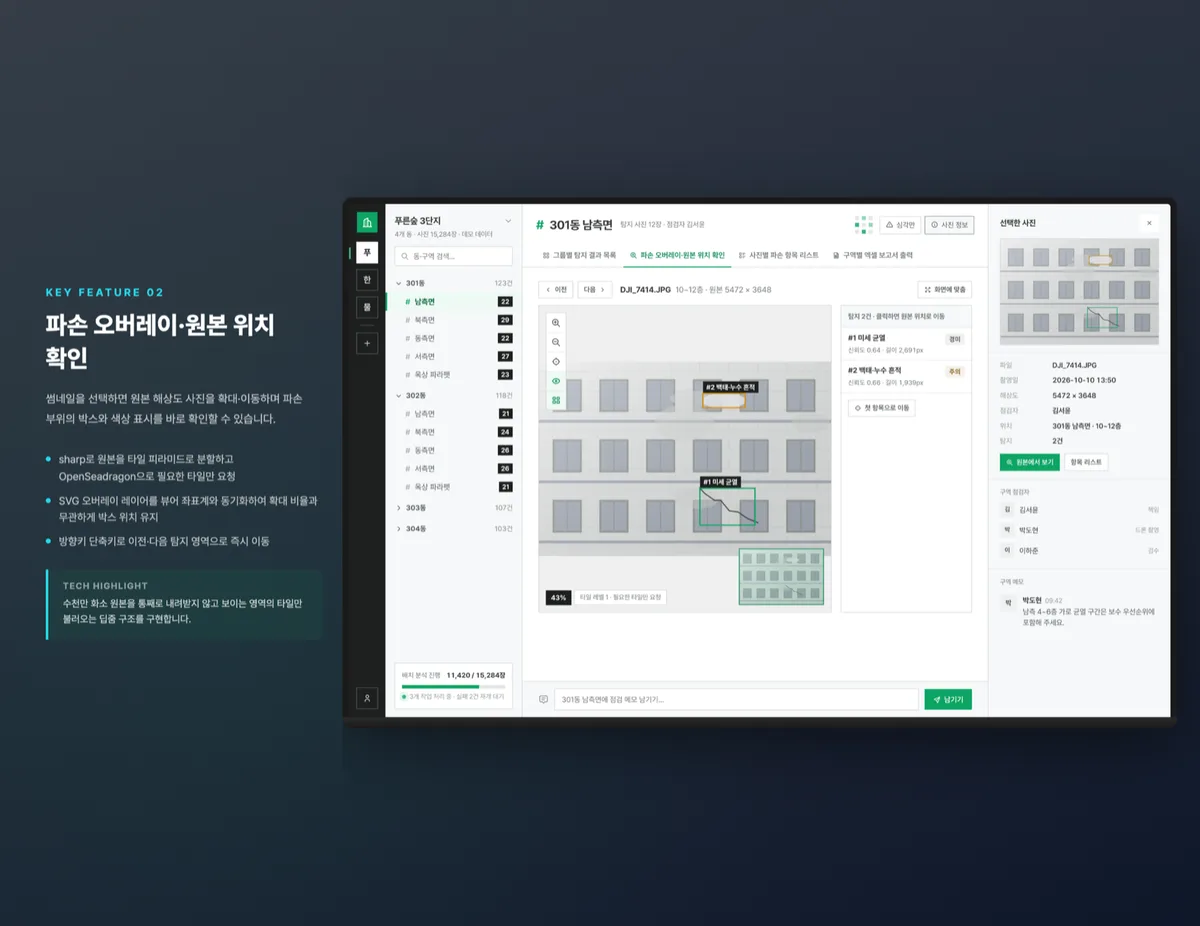Click the memo input for 301동 남측면

tap(736, 699)
